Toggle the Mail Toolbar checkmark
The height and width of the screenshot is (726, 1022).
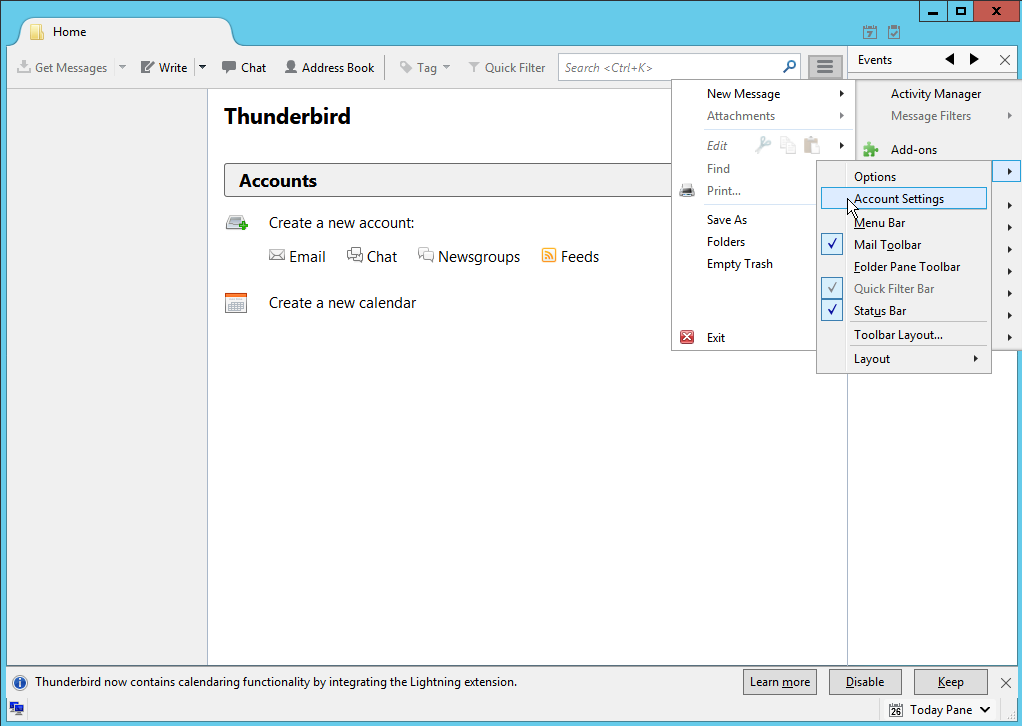point(832,244)
